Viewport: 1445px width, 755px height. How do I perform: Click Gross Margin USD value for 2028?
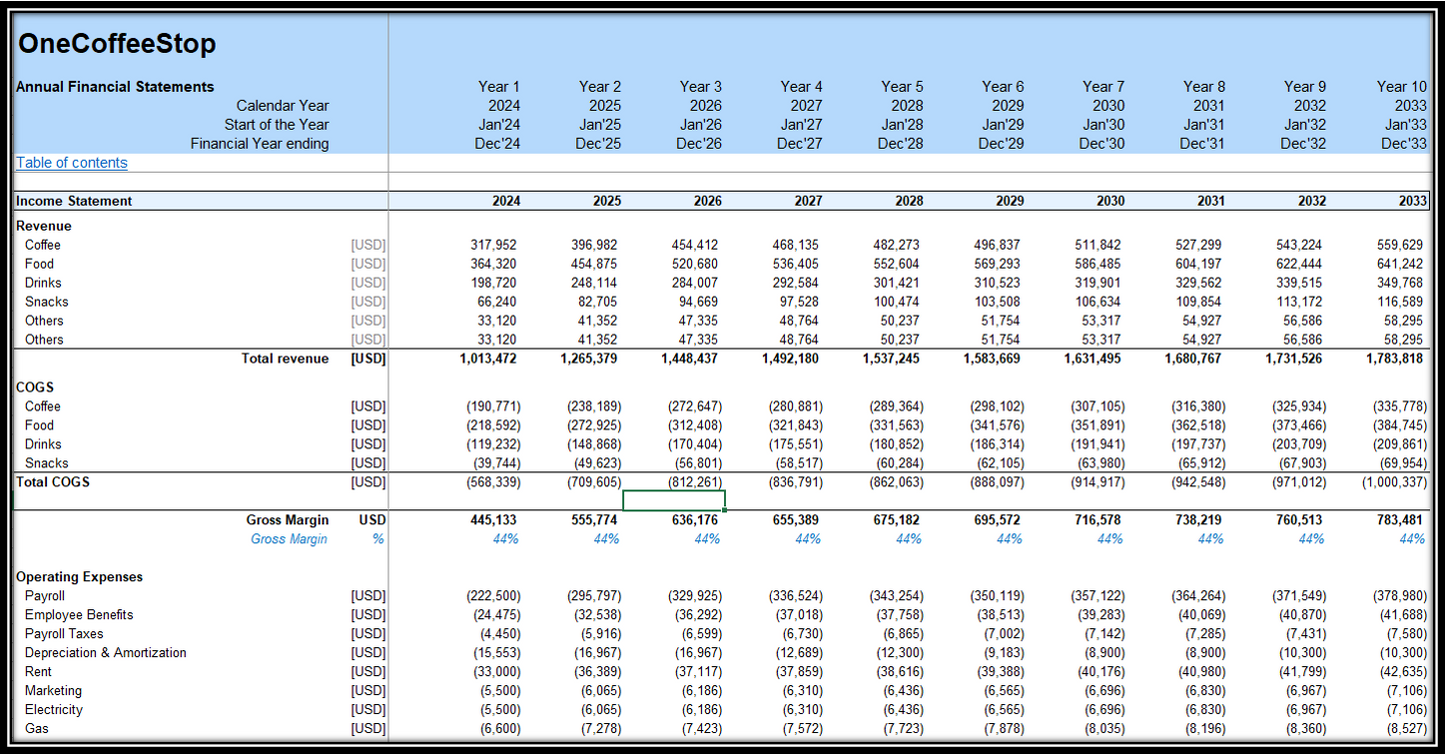click(897, 520)
